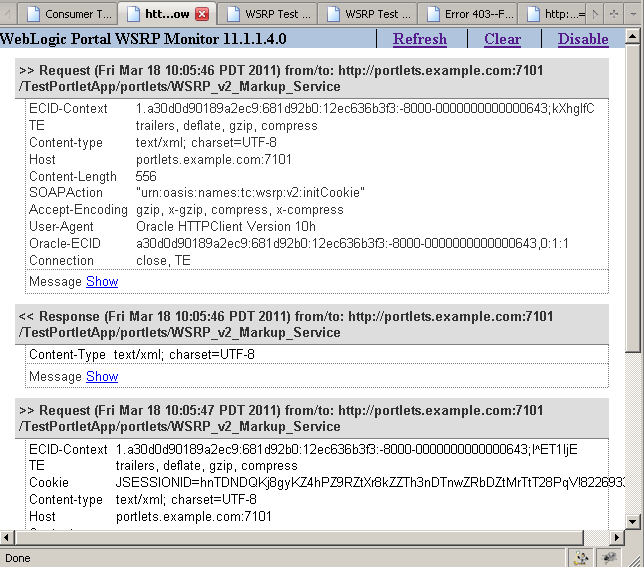644x567 pixels.
Task: Select Accept-Encoding value gzip, x-gzip
Action: 240,210
